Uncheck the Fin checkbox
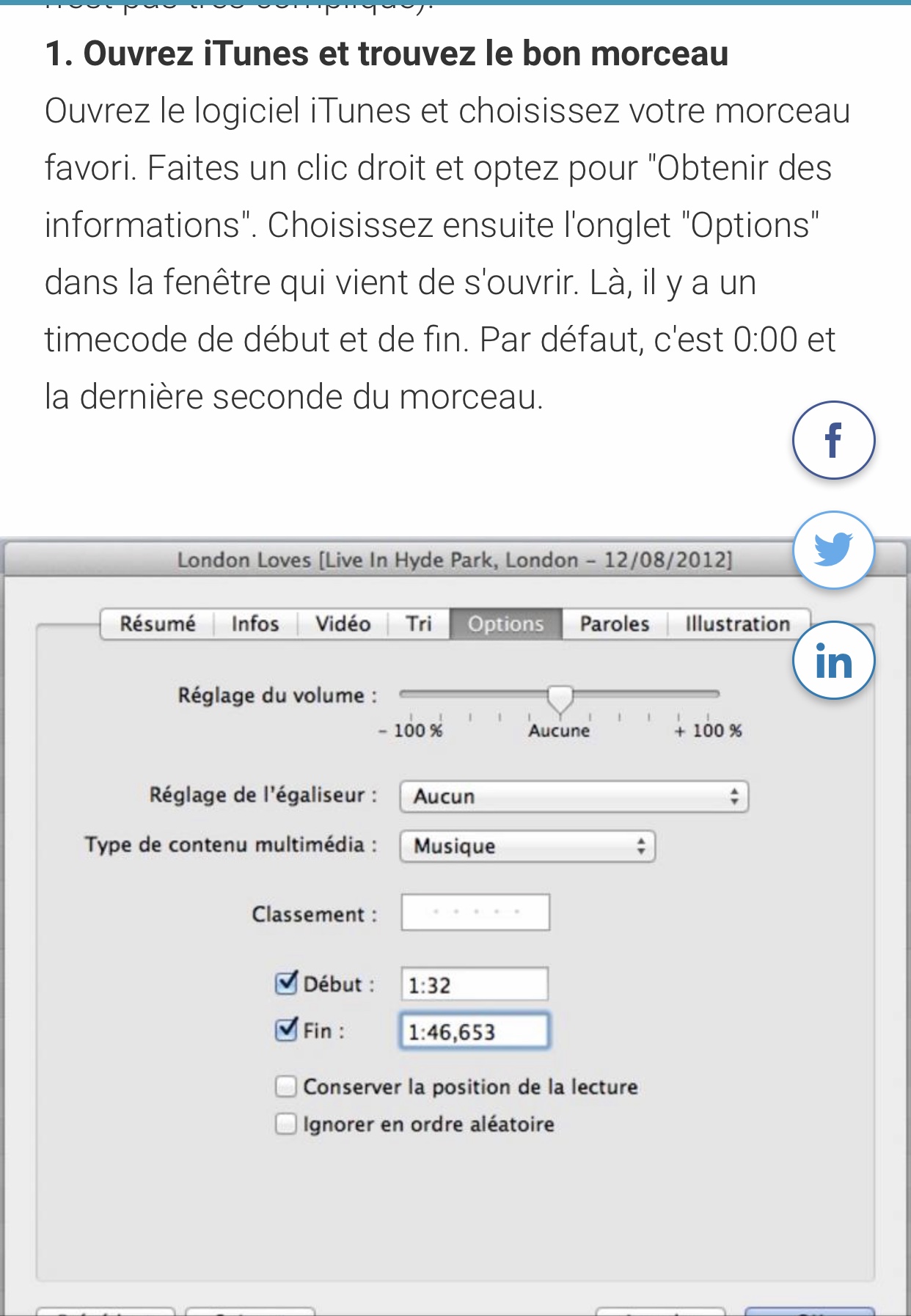The height and width of the screenshot is (1316, 911). coord(286,1030)
